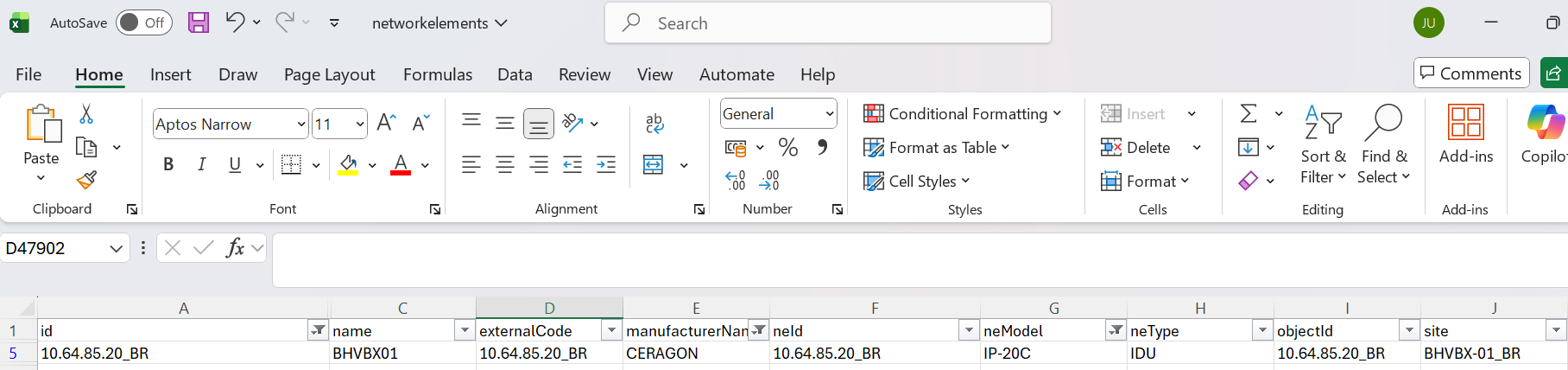The image size is (1568, 370).
Task: Click the Format Painter brush icon
Action: click(x=86, y=180)
